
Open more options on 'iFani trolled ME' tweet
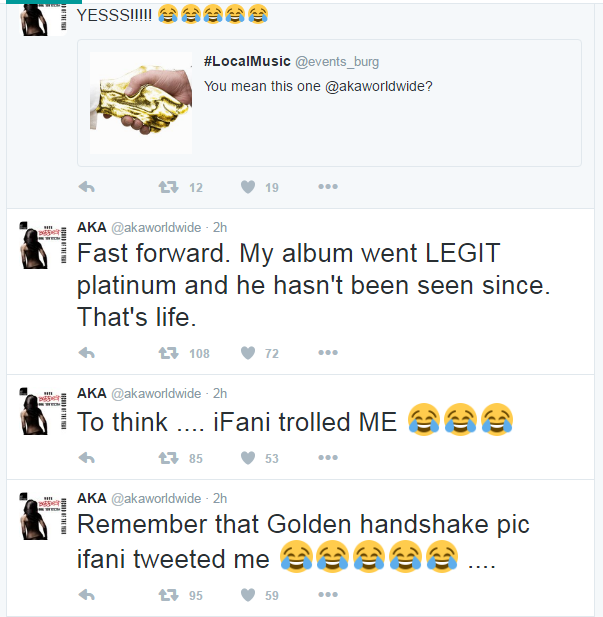point(328,458)
